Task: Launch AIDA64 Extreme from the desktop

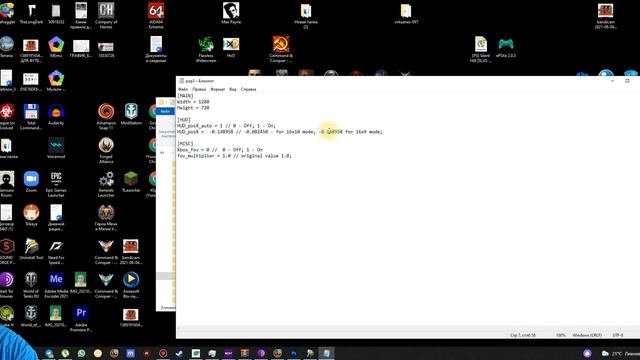Action: pyautogui.click(x=156, y=16)
